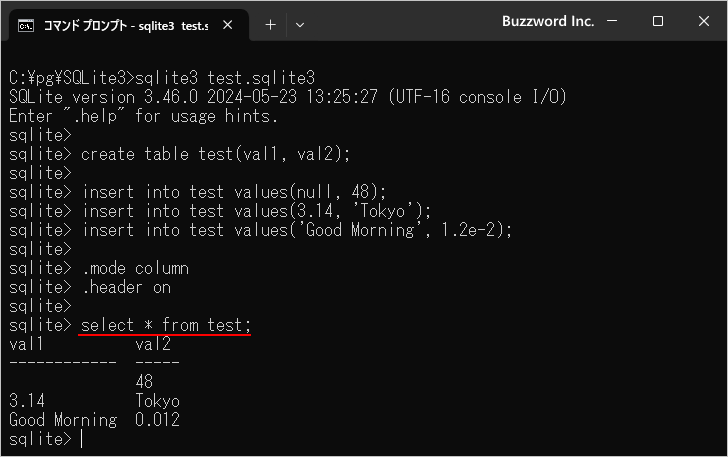Click the Buzzword Inc. title bar text
This screenshot has height=457, width=728.
548,21
